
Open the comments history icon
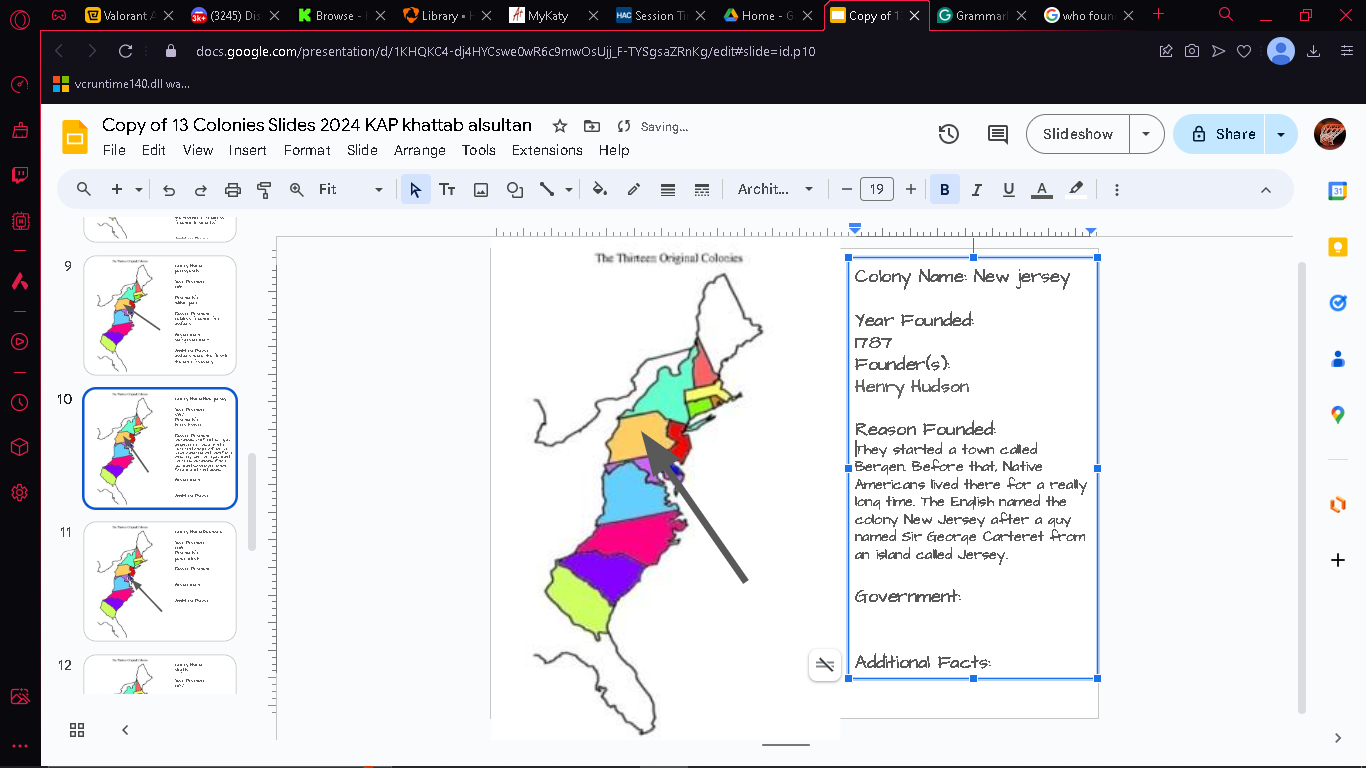coord(997,134)
